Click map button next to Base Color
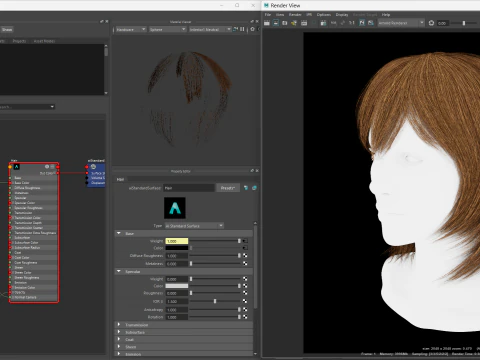 click(x=245, y=248)
